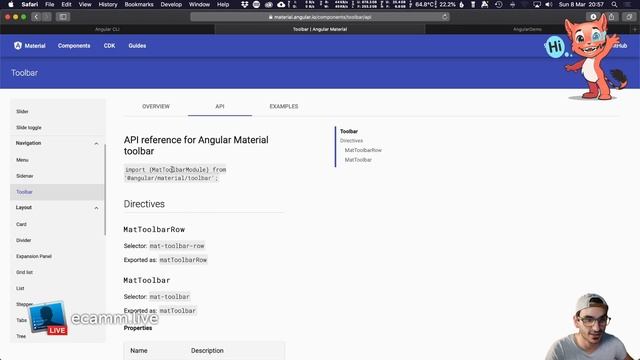Go forward with Safari forward arrow
Viewport: 640px width, 360px height.
[46, 17]
